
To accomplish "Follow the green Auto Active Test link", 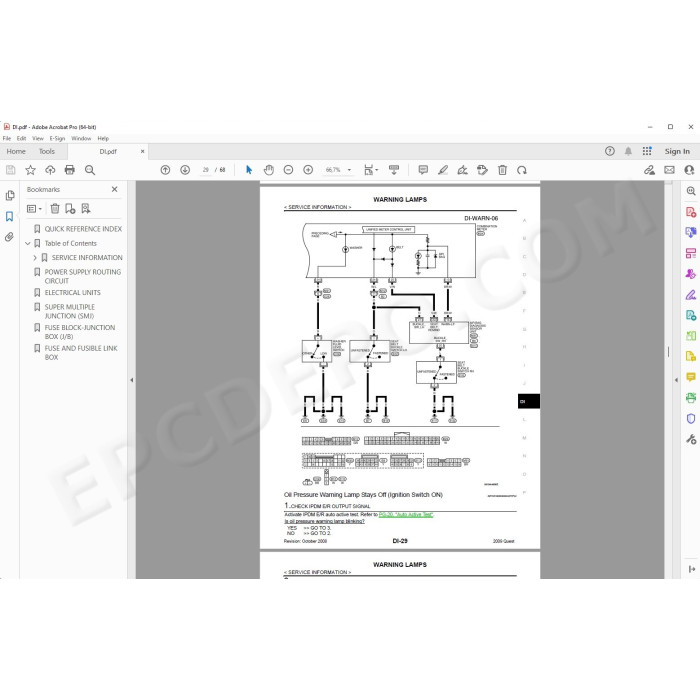I will 406,515.
